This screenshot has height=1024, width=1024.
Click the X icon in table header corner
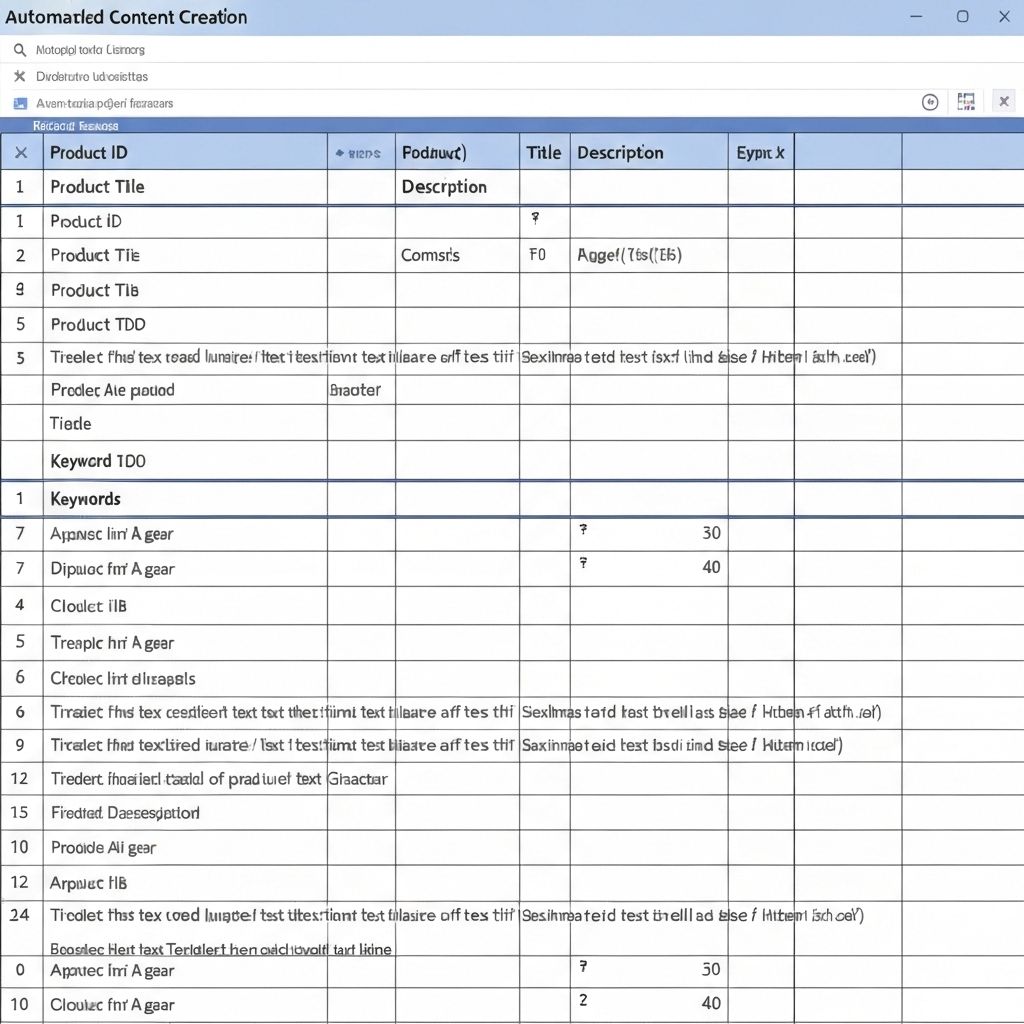point(21,153)
